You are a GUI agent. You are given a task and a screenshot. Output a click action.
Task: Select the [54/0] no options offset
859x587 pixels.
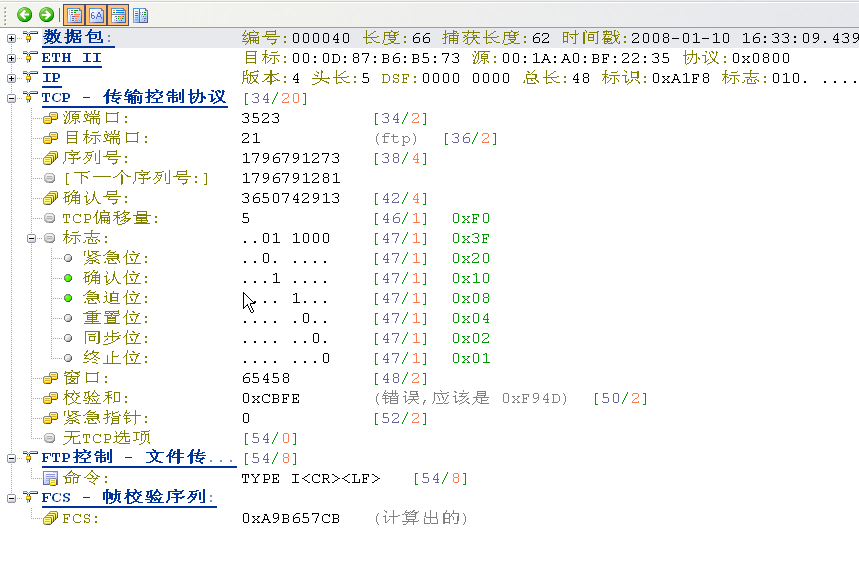click(x=271, y=438)
